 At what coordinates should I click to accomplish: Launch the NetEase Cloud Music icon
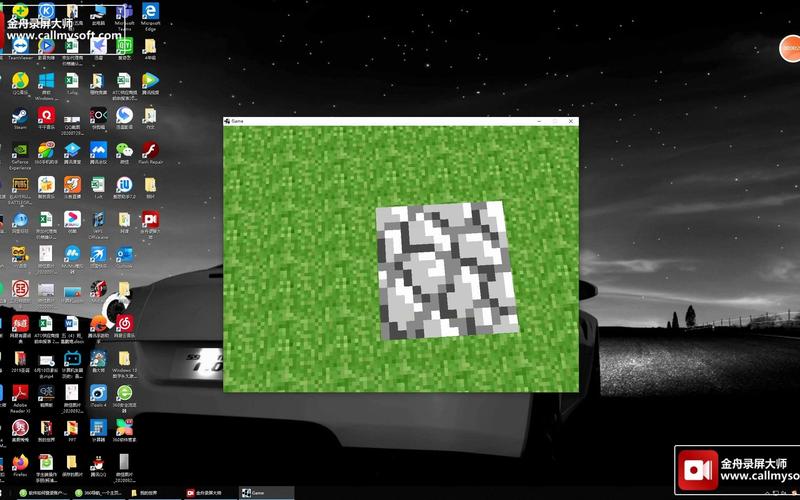[x=124, y=323]
